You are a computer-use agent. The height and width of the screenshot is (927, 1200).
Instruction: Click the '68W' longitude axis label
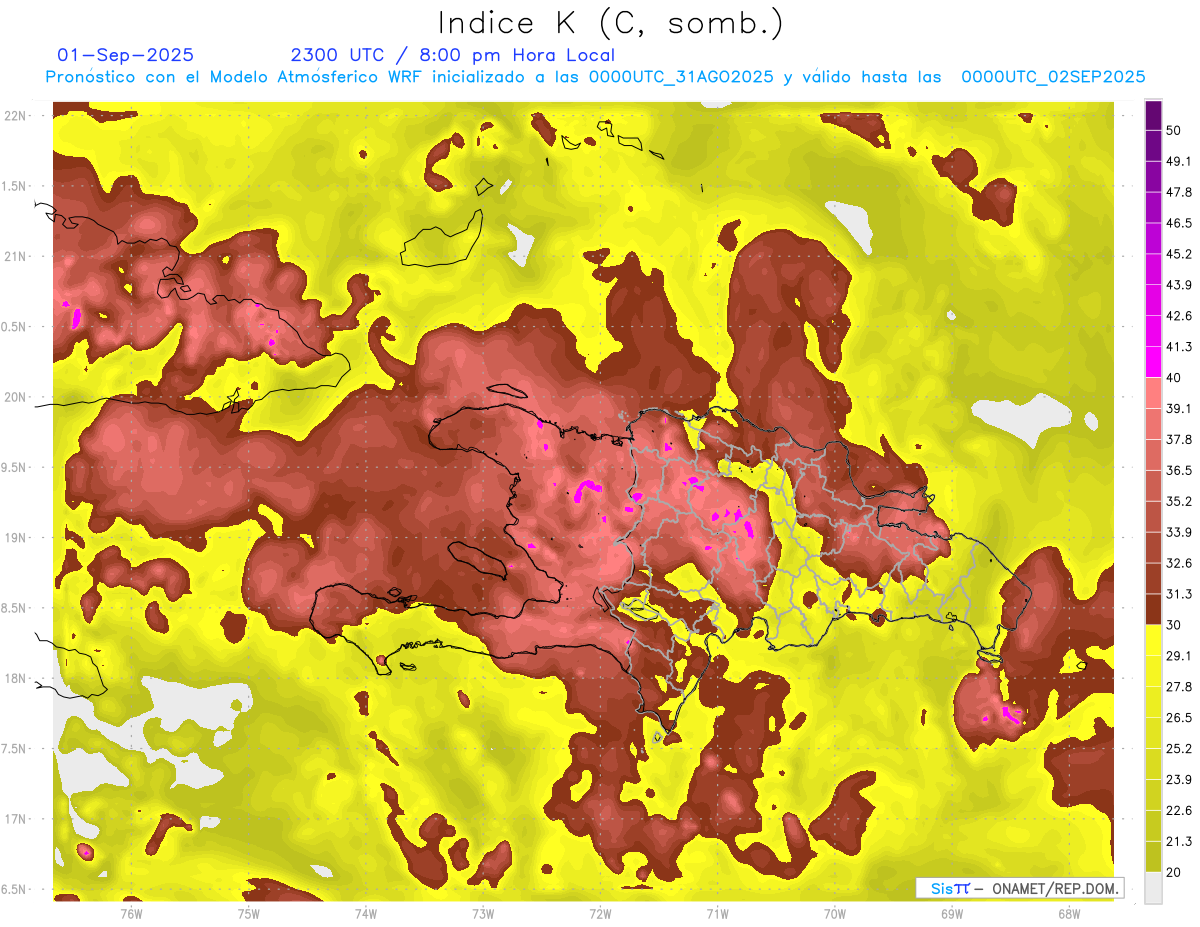(1068, 914)
